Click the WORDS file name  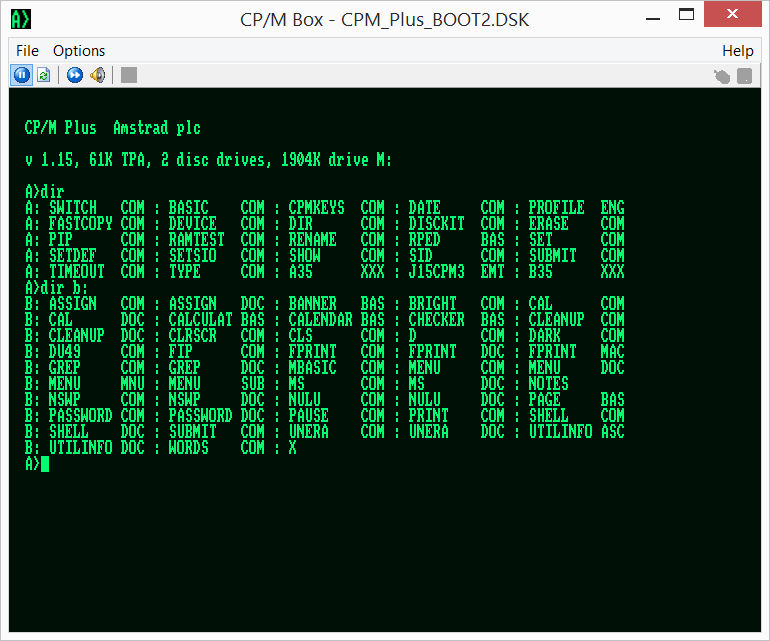189,447
